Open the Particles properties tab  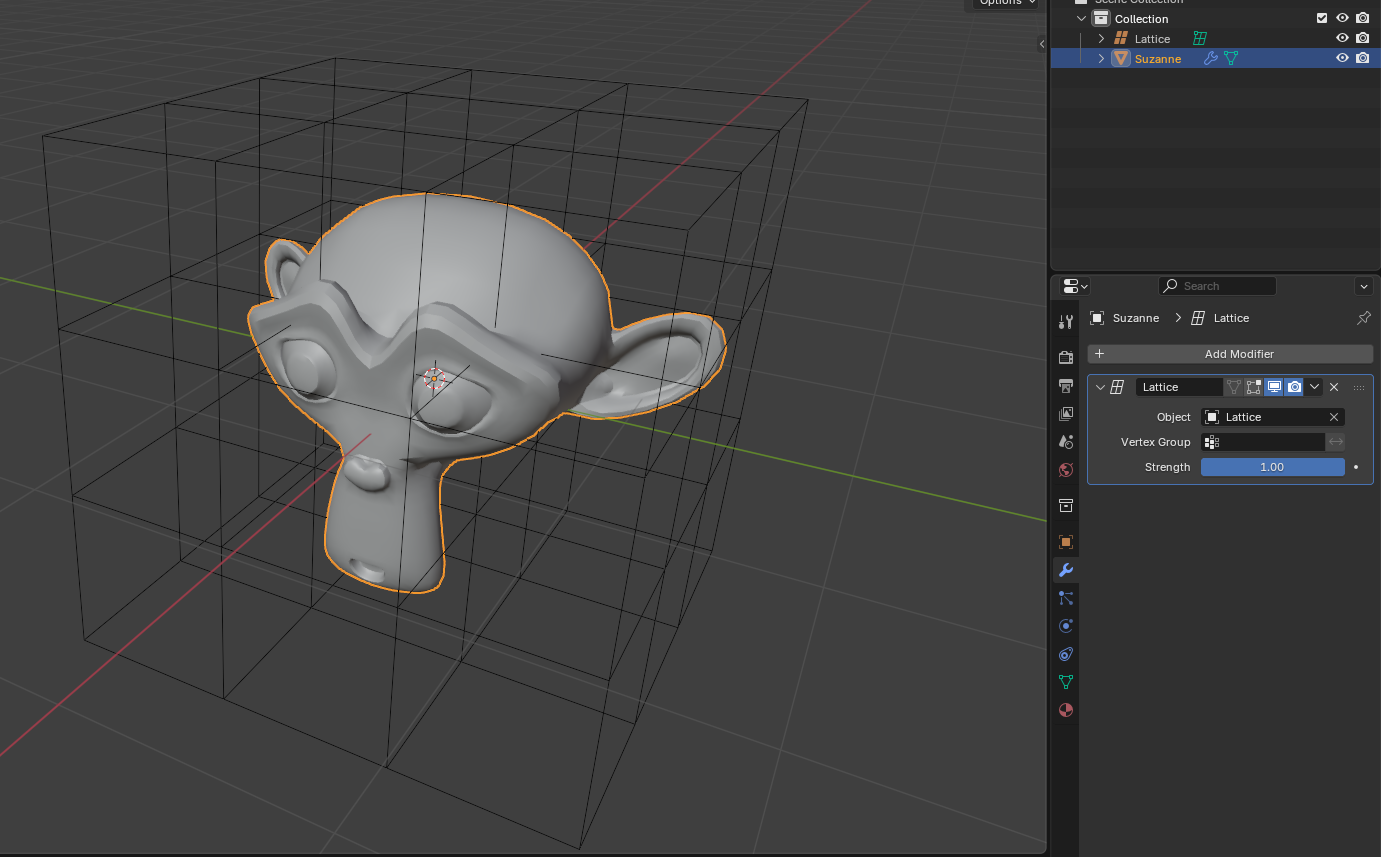[x=1066, y=598]
